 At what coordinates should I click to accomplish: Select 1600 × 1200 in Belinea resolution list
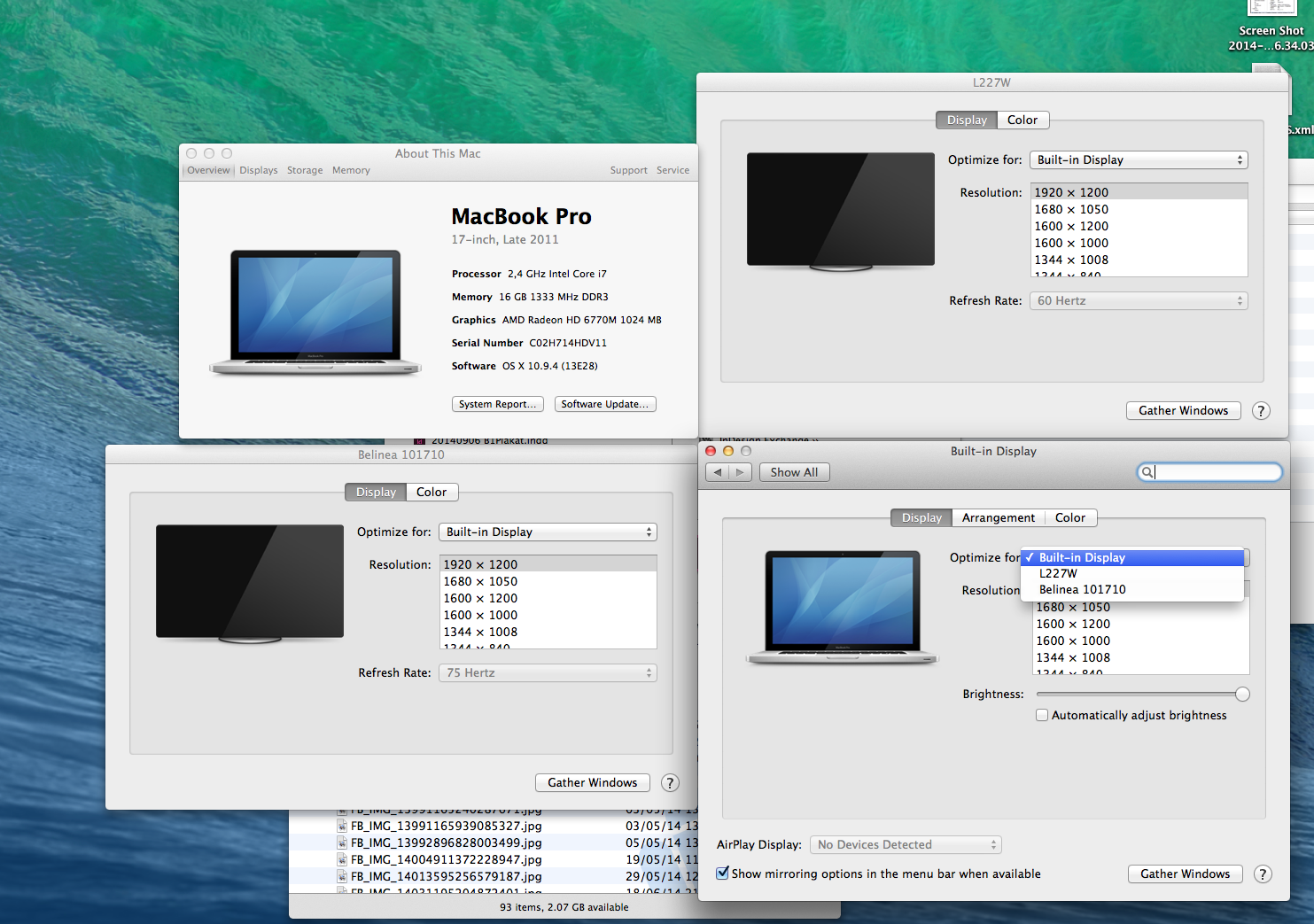pyautogui.click(x=548, y=598)
